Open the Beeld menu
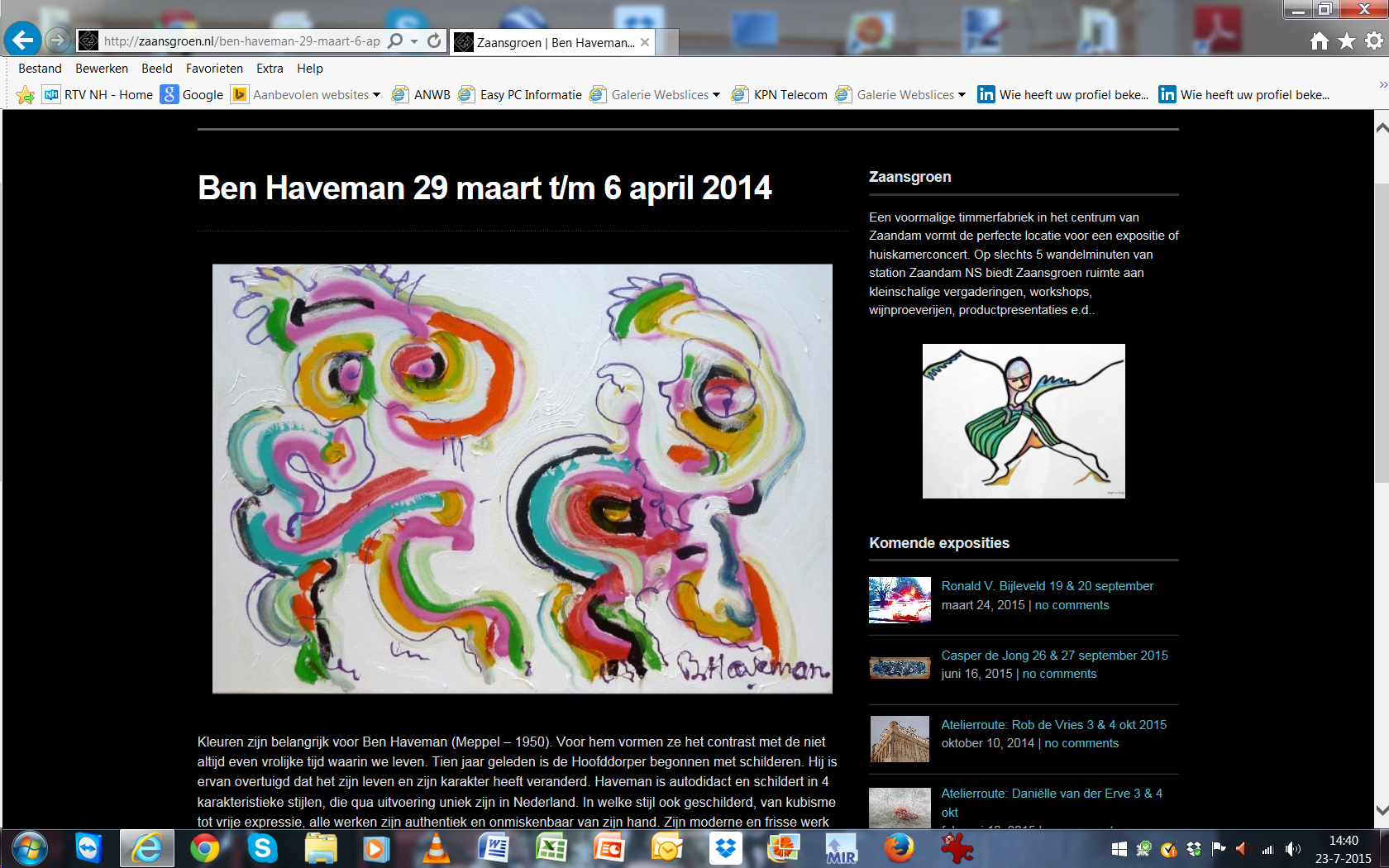 (x=157, y=69)
